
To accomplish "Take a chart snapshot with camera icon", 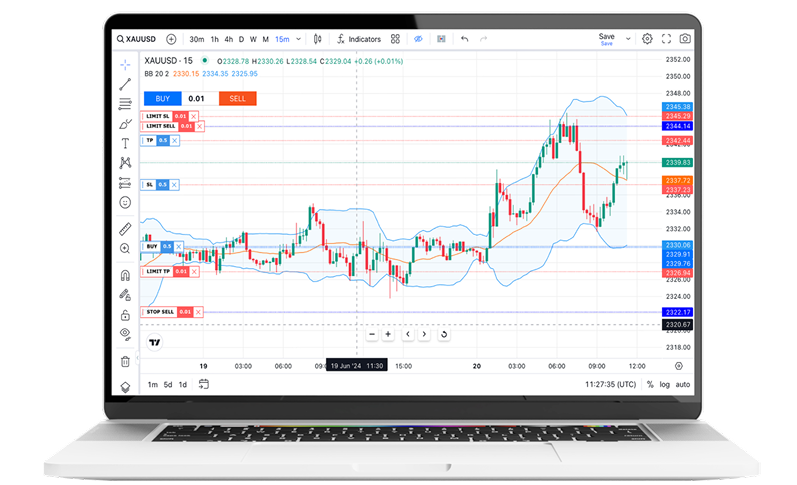I will pos(685,39).
